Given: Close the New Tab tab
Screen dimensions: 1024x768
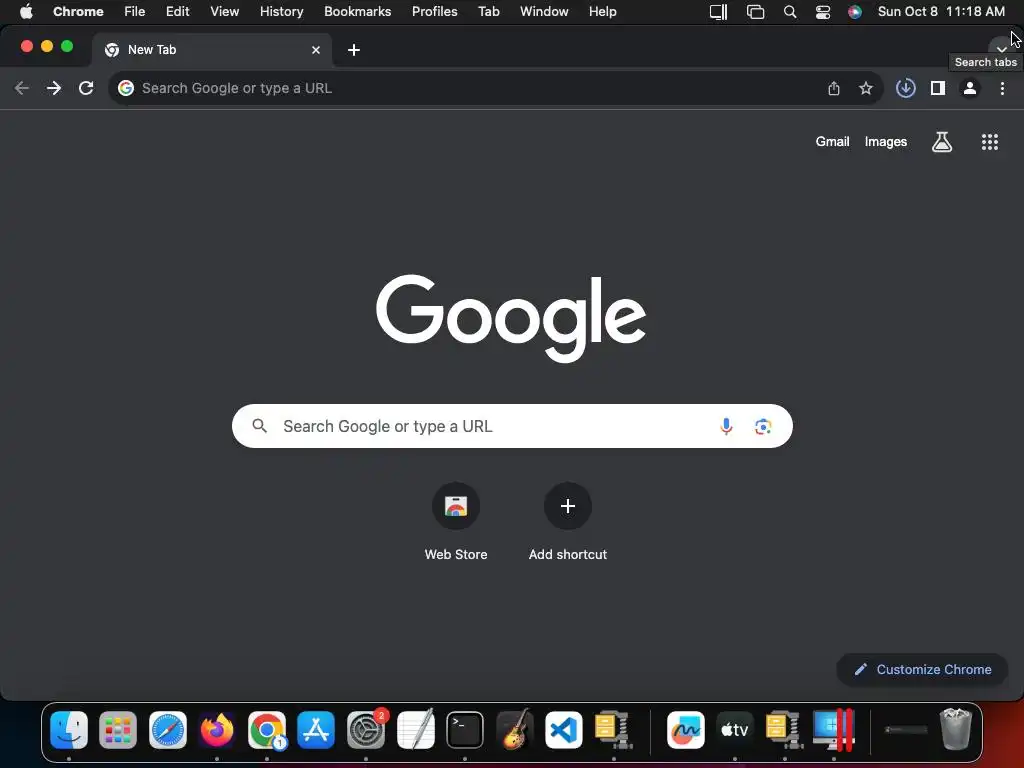Looking at the screenshot, I should (x=316, y=50).
